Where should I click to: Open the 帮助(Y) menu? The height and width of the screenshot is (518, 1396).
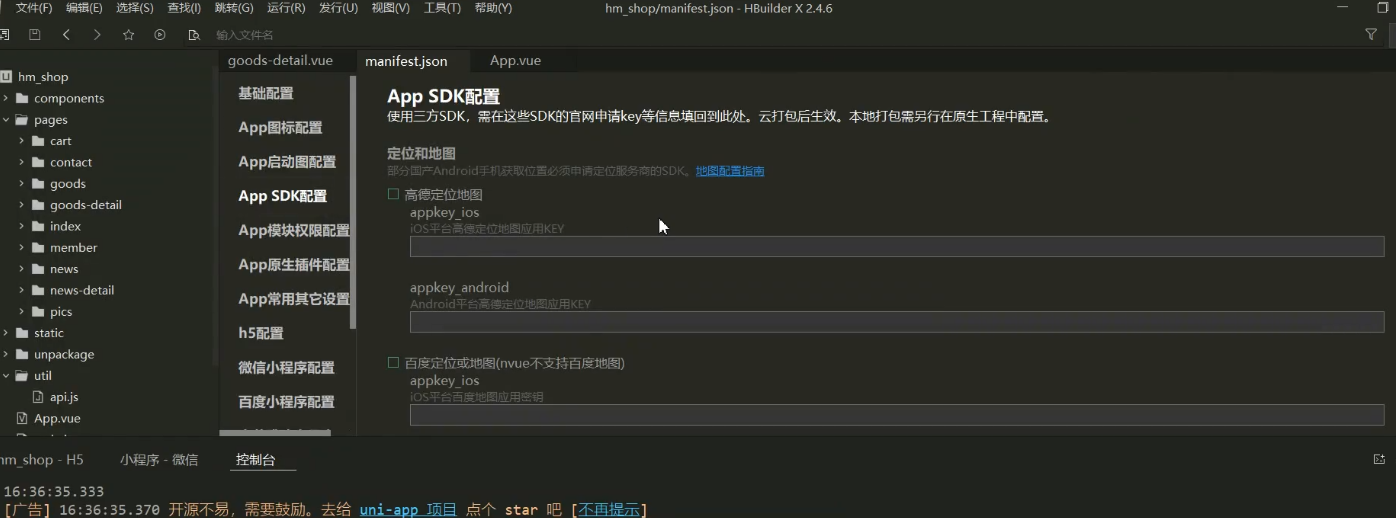493,8
